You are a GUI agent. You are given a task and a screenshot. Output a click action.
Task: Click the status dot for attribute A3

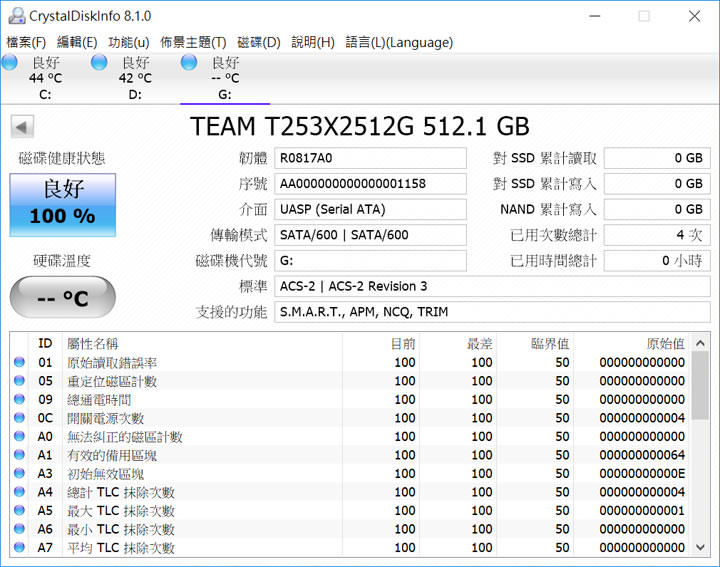[x=19, y=473]
